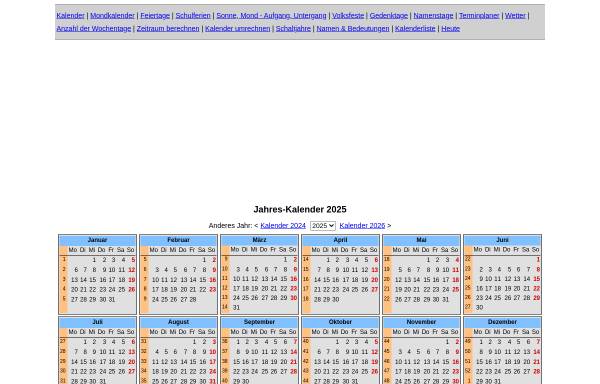Open the Terminplaner link
Viewport: 600px width, 384px height.
point(479,16)
